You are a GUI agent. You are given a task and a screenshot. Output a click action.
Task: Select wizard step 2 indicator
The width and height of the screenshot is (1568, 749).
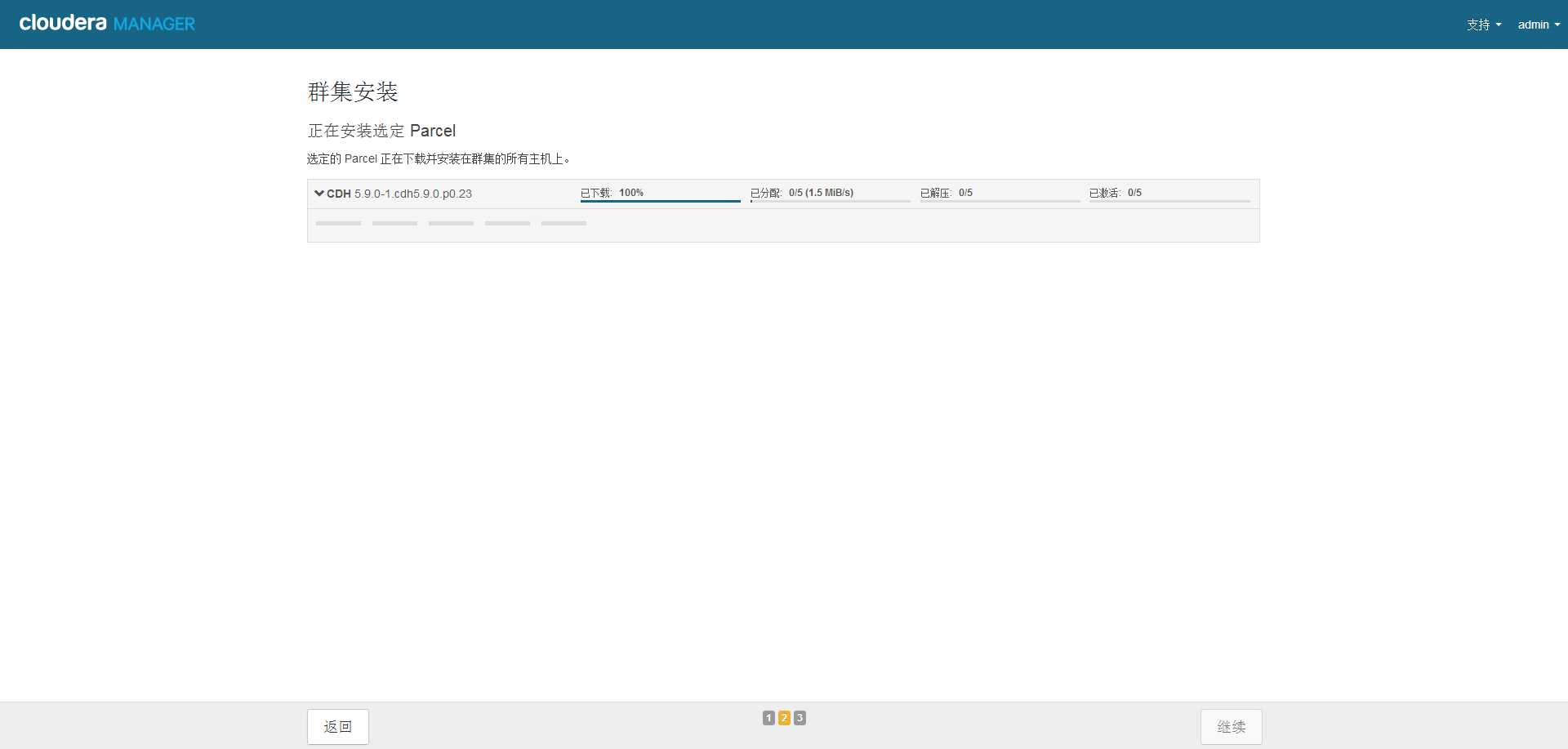pyautogui.click(x=784, y=718)
